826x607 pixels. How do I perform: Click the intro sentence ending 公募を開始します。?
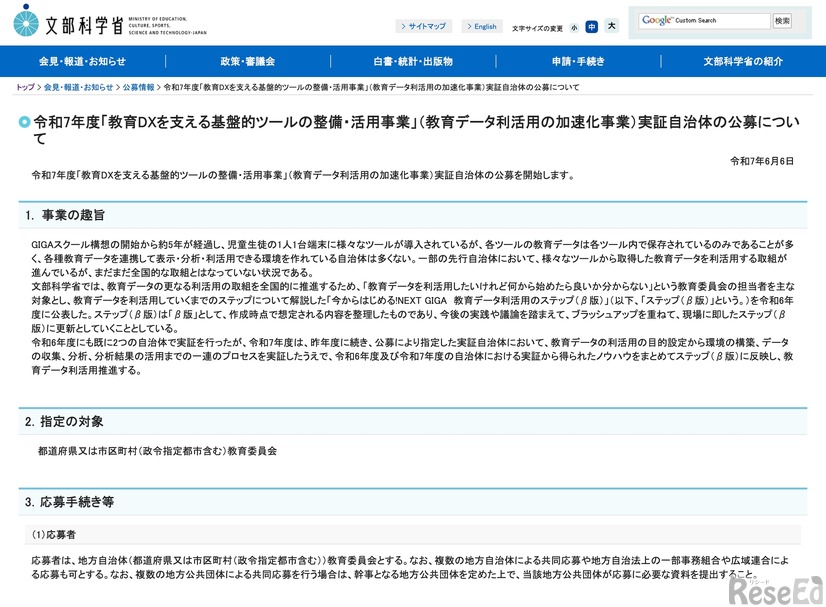(x=303, y=175)
